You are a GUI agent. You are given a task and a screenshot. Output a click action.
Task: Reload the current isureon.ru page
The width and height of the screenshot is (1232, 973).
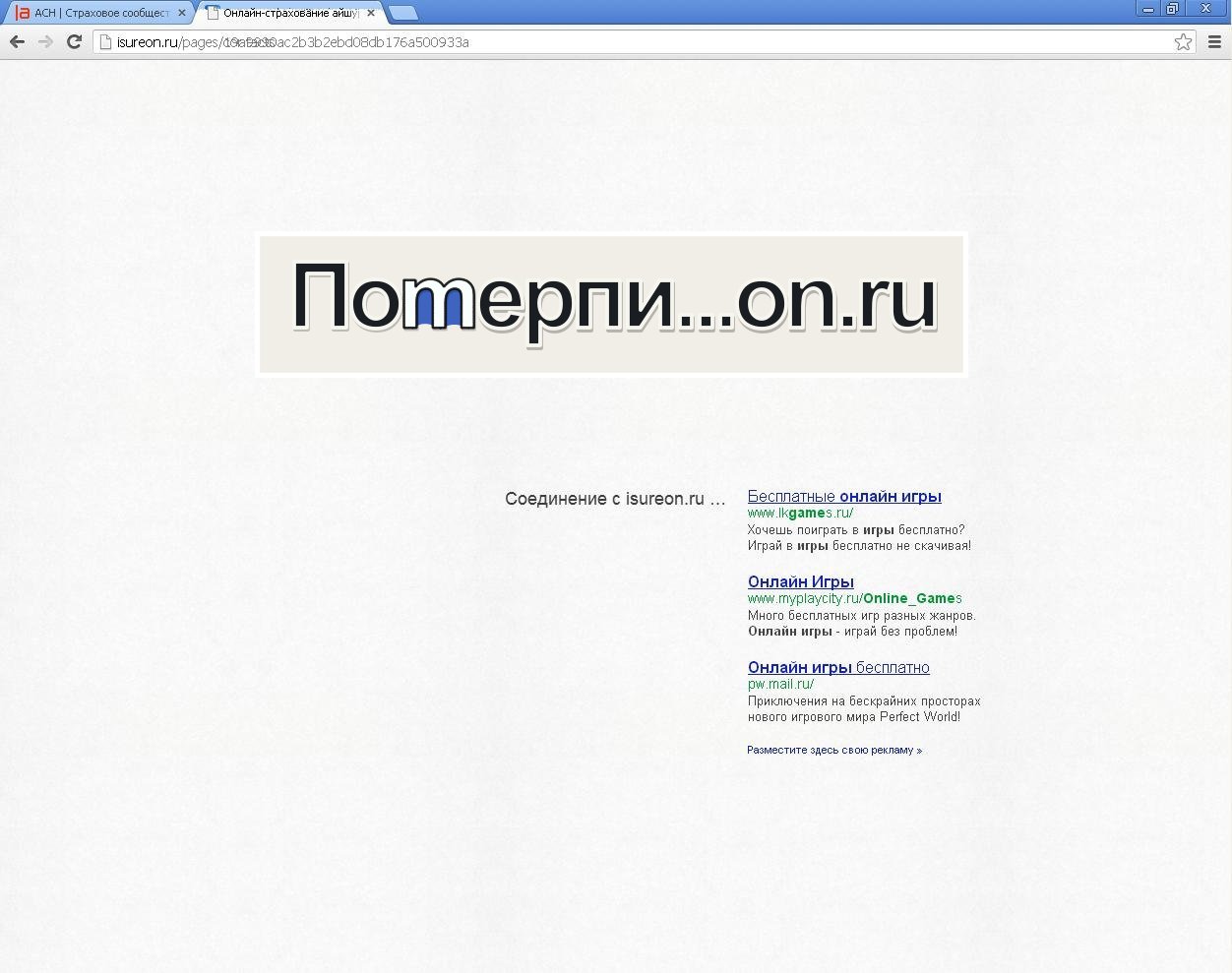[x=74, y=41]
